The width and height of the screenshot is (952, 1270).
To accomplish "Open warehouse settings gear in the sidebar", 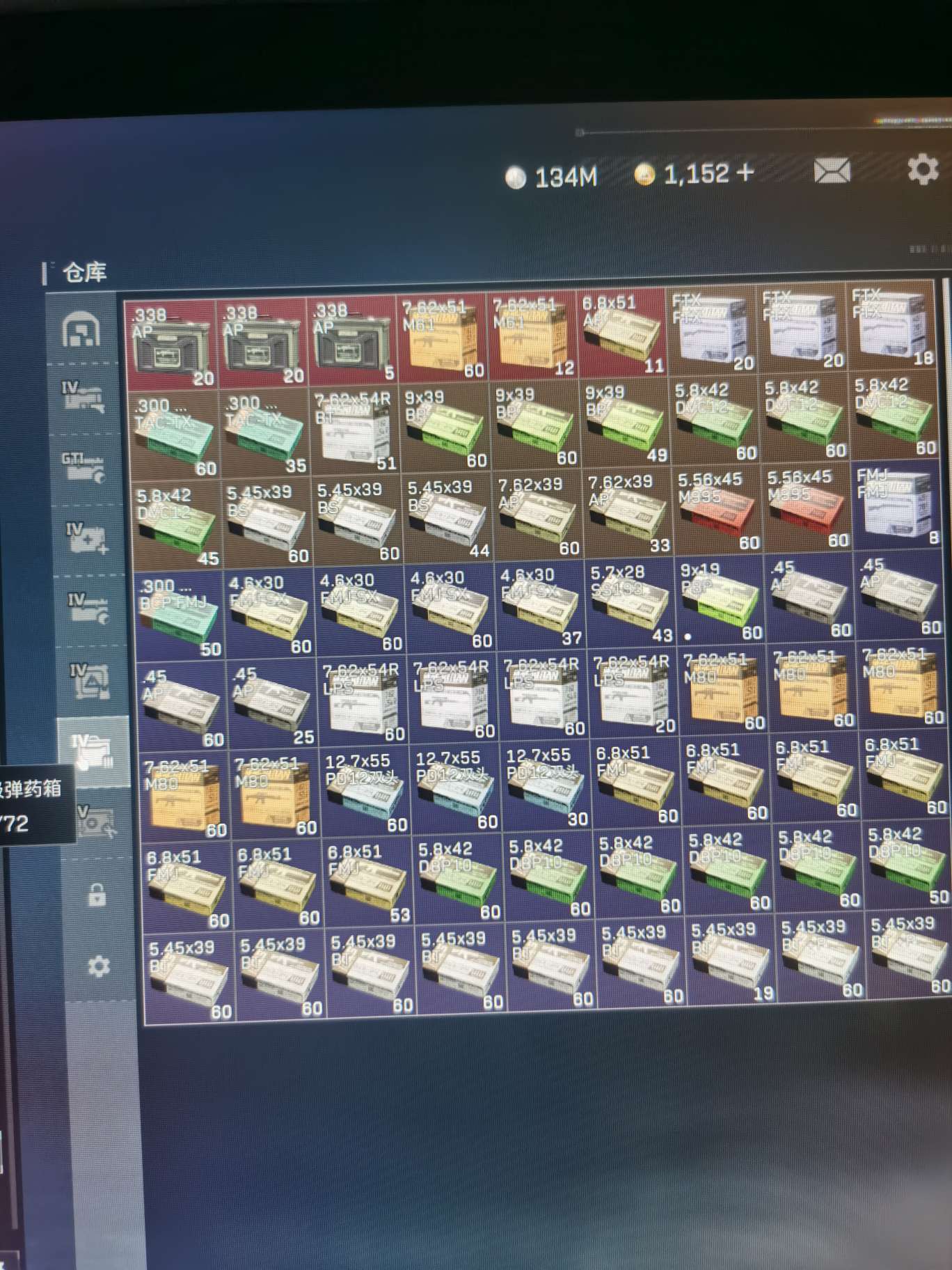I will [98, 966].
